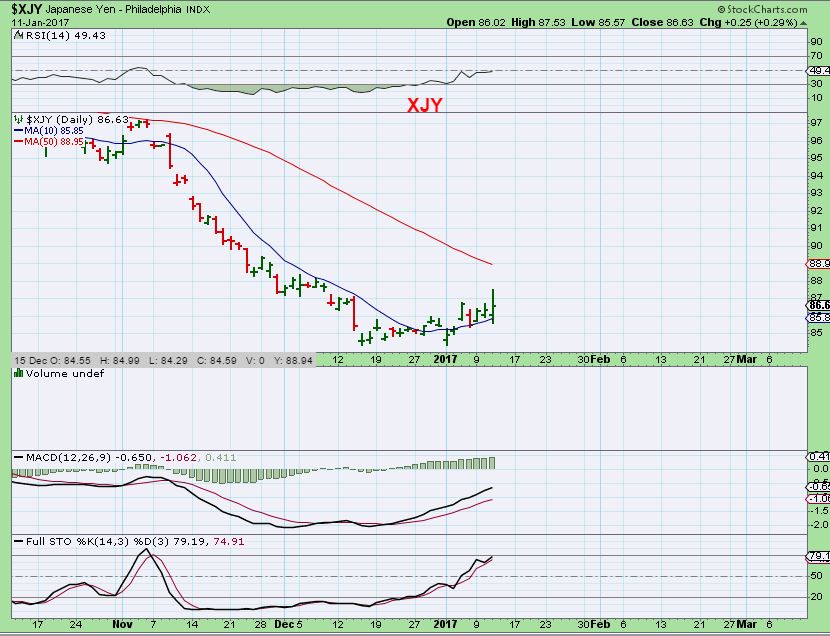Click the $XJY Daily price bars legend icon
The image size is (830, 636).
click(x=17, y=119)
